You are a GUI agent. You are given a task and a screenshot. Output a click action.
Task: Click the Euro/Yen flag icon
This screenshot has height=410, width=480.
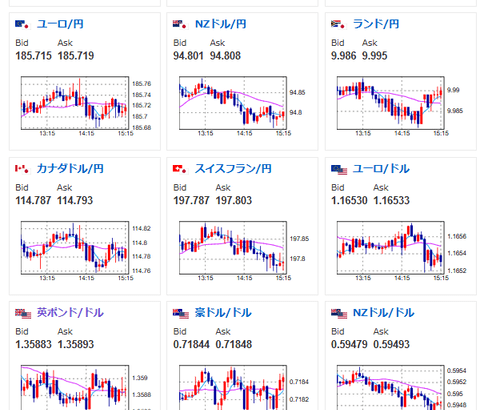(x=23, y=24)
